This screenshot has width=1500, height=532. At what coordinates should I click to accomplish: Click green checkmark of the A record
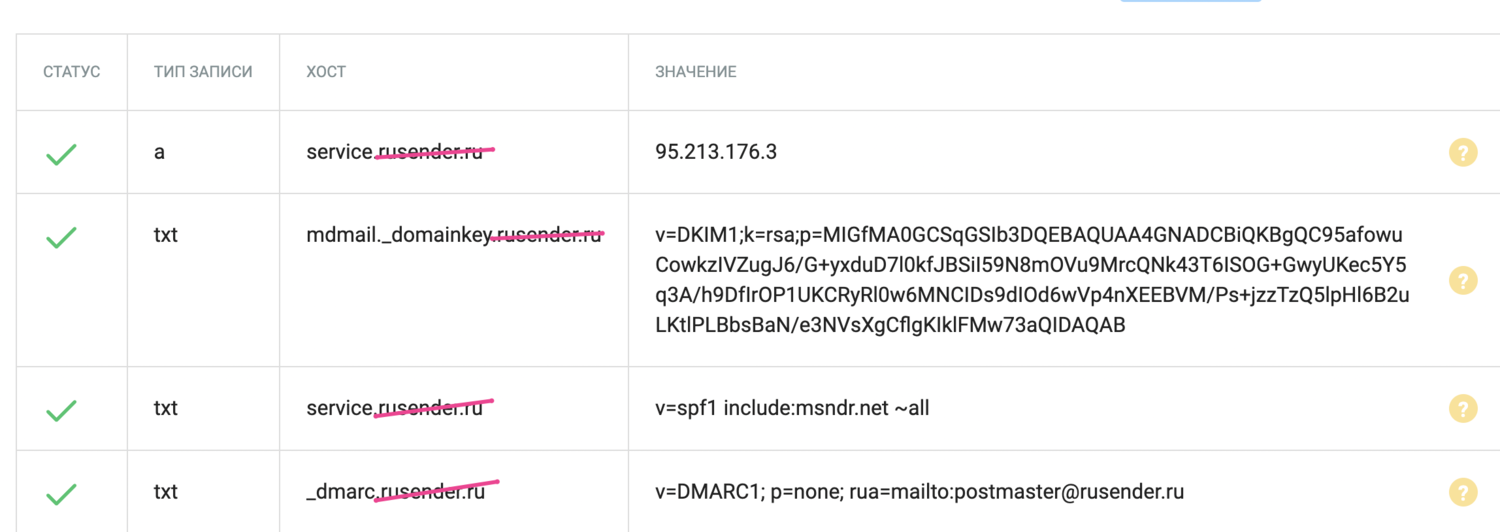point(61,154)
